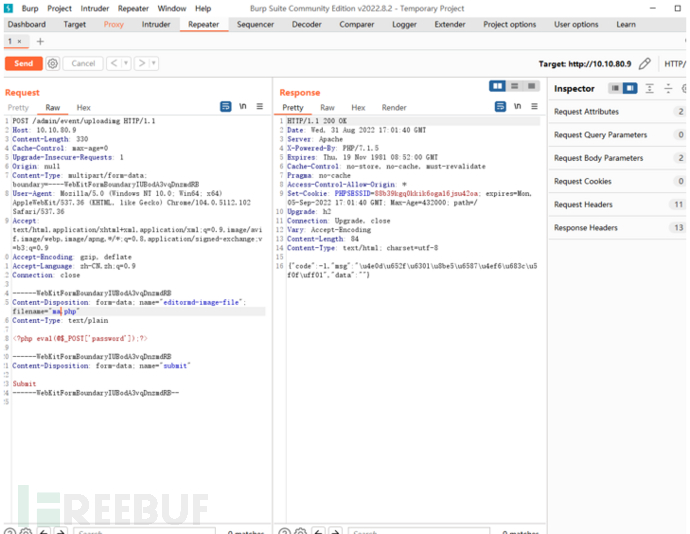This screenshot has height=534, width=690.
Task: Expand Request Attributes section
Action: 617,112
